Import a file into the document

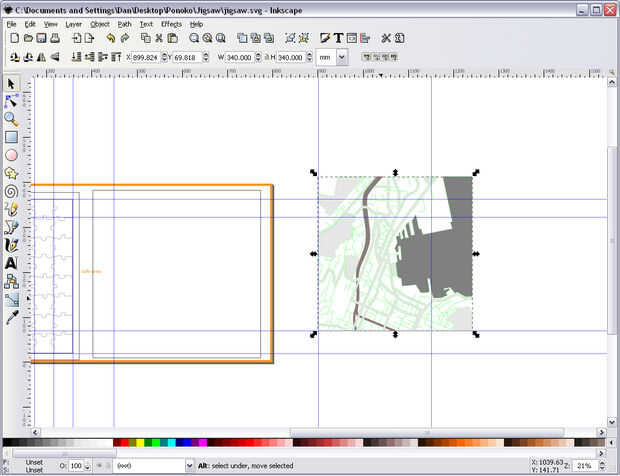click(x=76, y=38)
